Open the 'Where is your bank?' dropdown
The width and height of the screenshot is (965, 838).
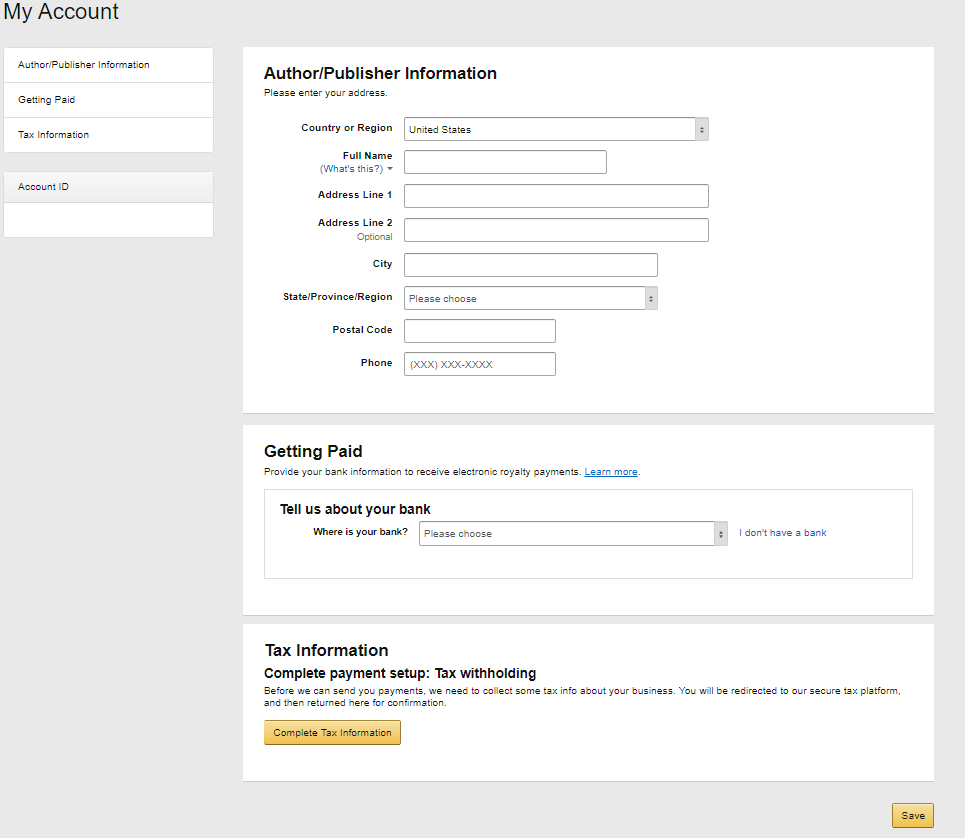pyautogui.click(x=573, y=534)
